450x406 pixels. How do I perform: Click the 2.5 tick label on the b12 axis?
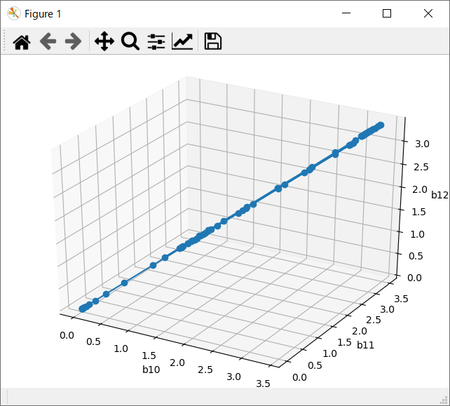[x=421, y=167]
